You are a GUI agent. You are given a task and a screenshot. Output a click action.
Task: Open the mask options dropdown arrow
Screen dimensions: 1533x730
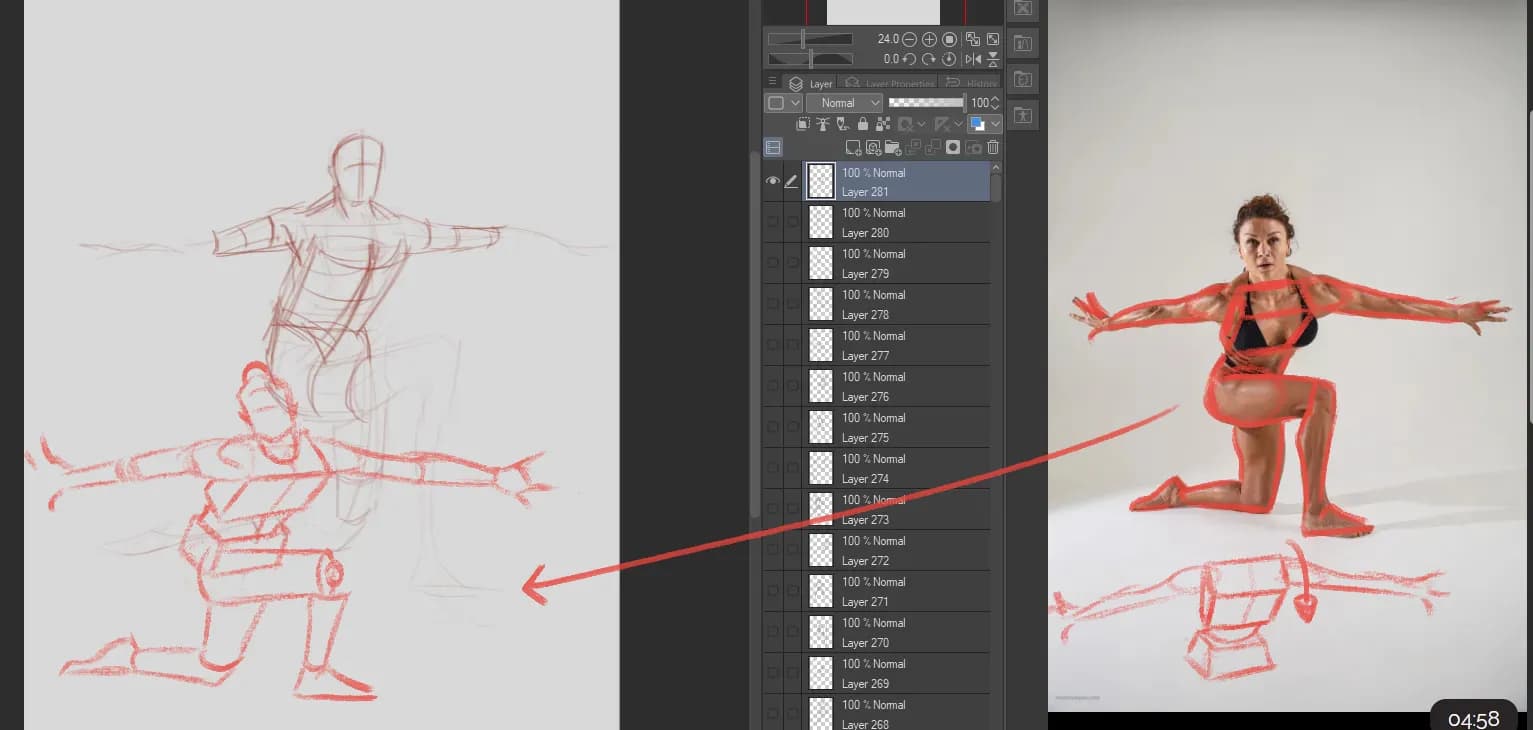922,124
